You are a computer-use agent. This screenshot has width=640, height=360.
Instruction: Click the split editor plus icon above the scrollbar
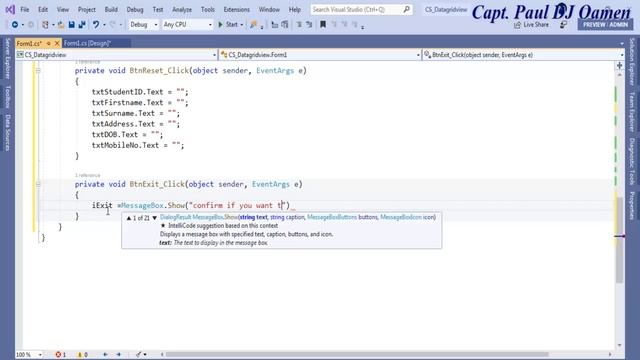tap(620, 65)
